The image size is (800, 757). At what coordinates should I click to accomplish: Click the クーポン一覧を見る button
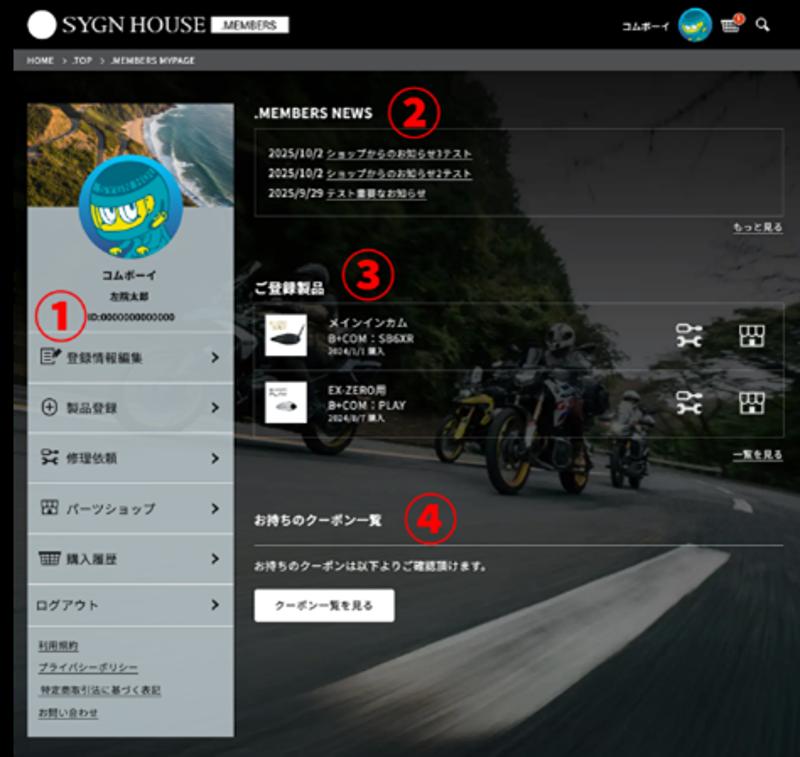click(324, 606)
